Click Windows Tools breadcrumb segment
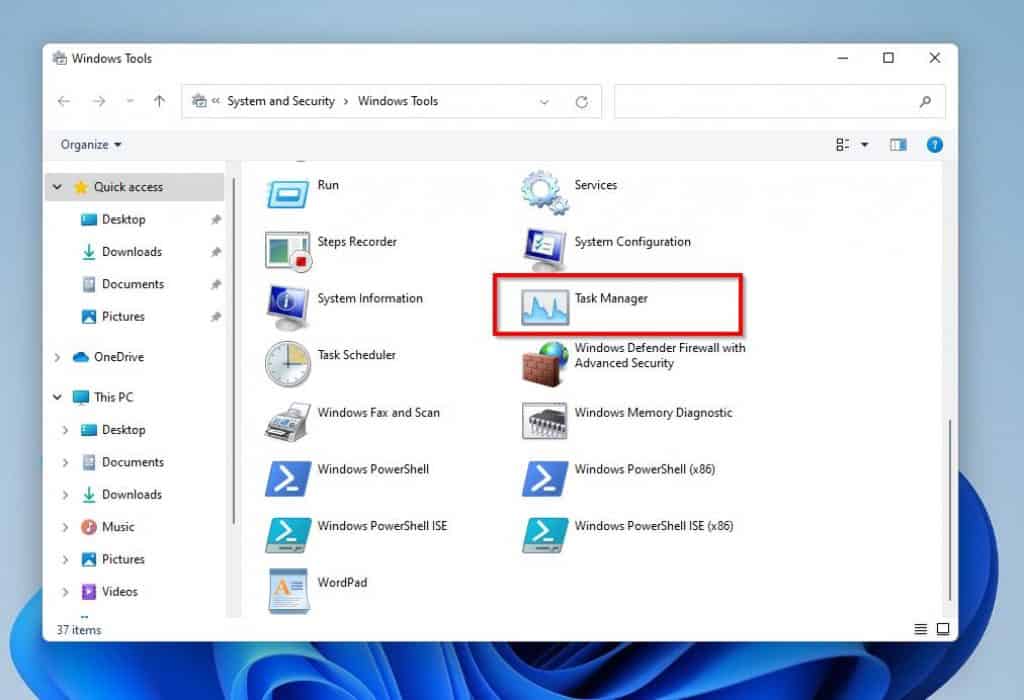Image resolution: width=1024 pixels, height=700 pixels. coord(398,101)
